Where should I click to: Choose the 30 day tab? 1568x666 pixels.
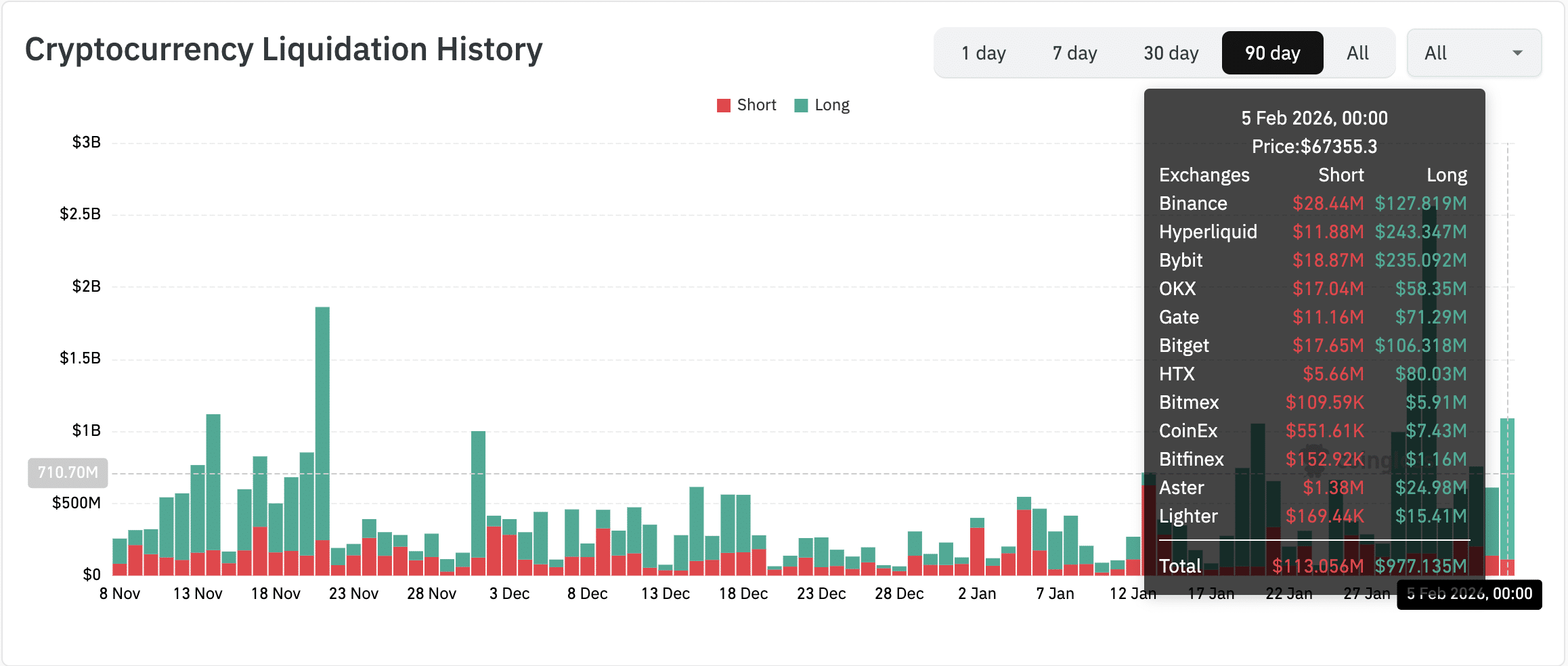pos(1171,53)
